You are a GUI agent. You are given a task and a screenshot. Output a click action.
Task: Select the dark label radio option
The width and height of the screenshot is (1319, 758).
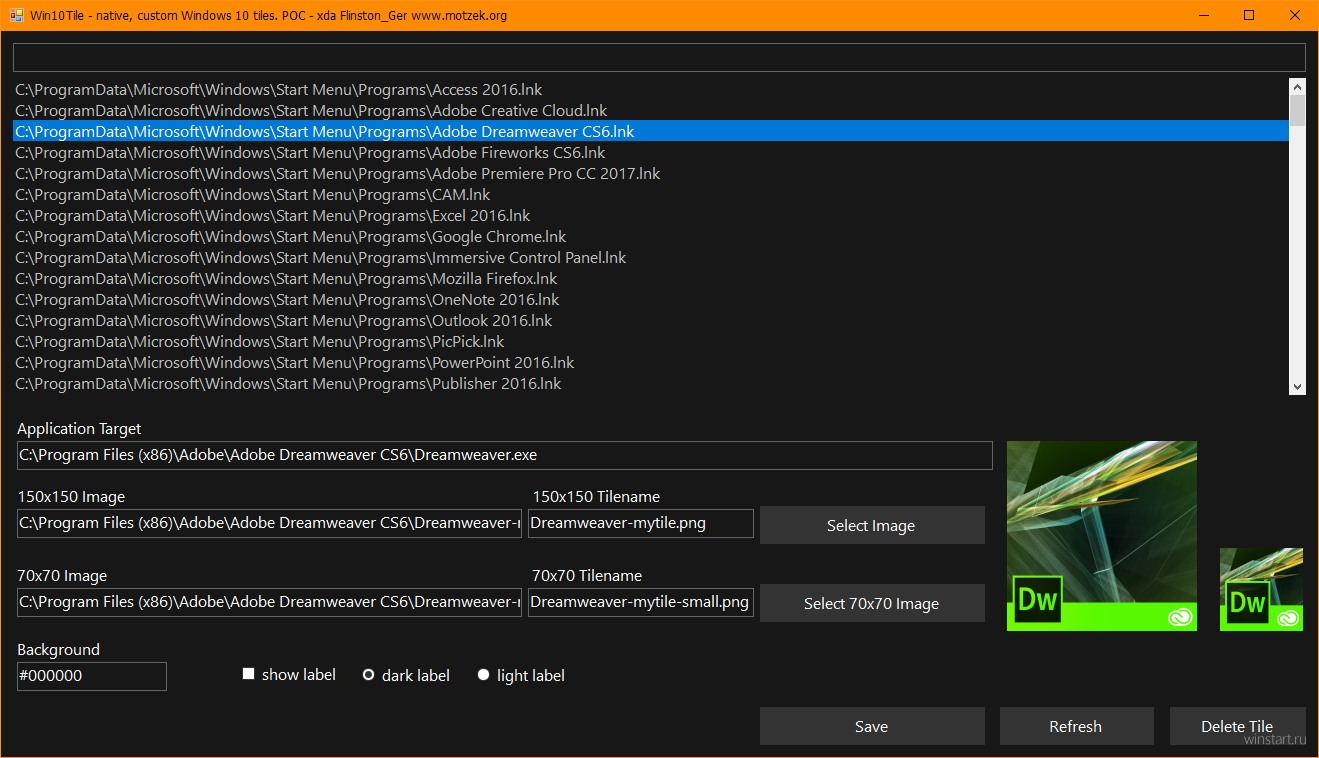pyautogui.click(x=369, y=676)
